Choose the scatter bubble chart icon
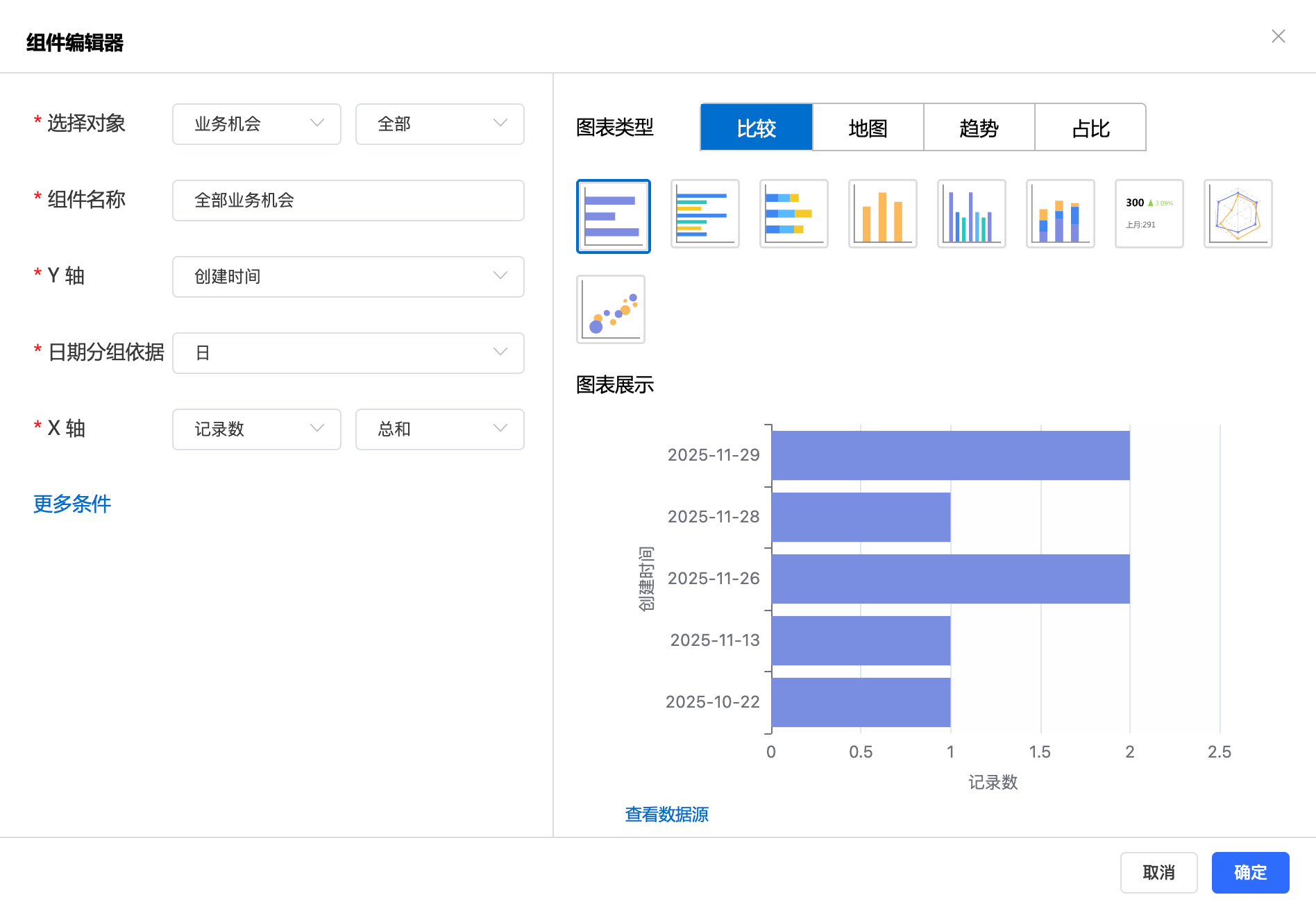 pos(610,309)
